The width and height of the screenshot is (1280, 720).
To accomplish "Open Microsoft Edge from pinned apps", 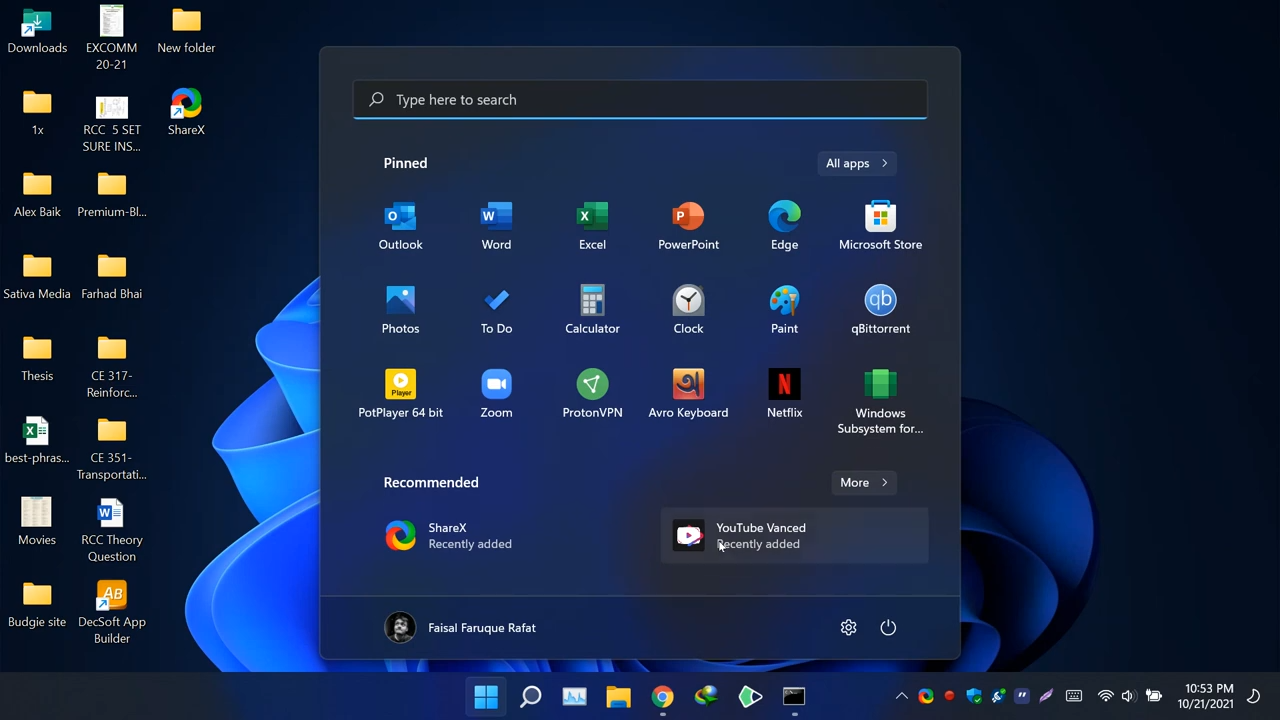I will pyautogui.click(x=784, y=225).
